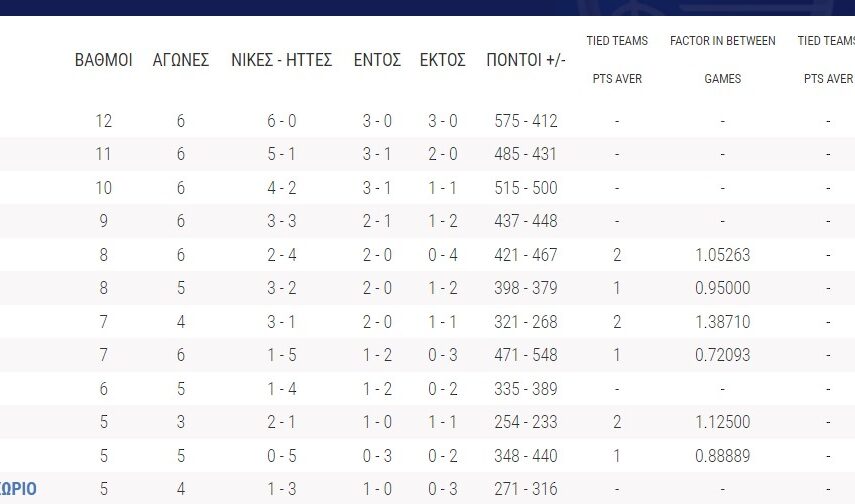Open the team link ending in ΩΡΙΟ
The width and height of the screenshot is (855, 504).
(19, 489)
